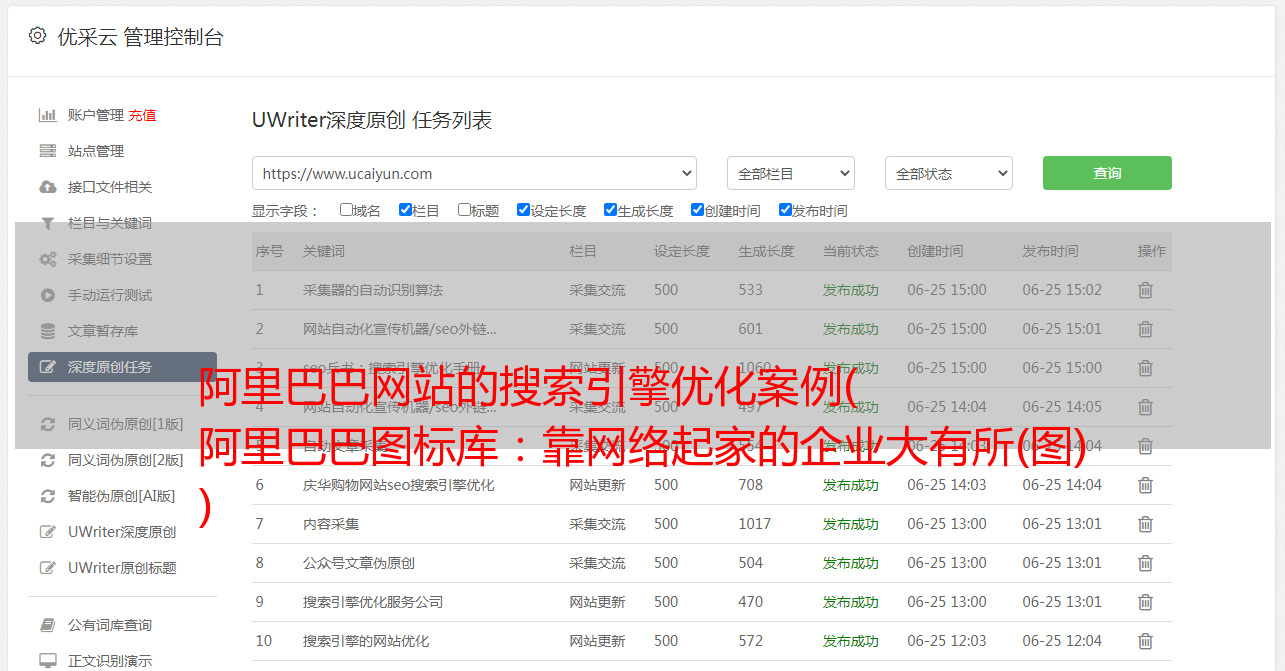1285x671 pixels.
Task: Open the site URL dropdown
Action: click(x=474, y=173)
